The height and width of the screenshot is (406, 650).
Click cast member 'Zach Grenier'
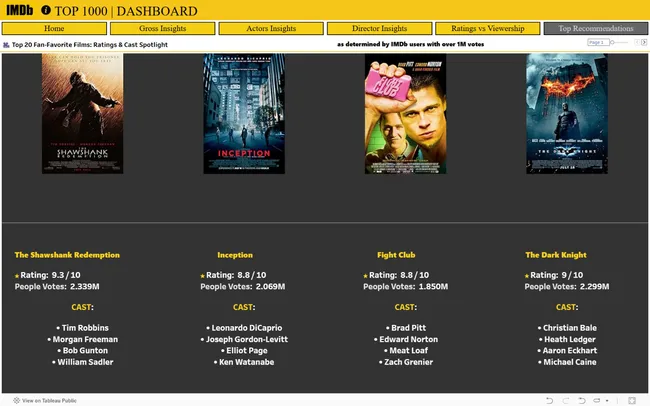click(x=408, y=362)
